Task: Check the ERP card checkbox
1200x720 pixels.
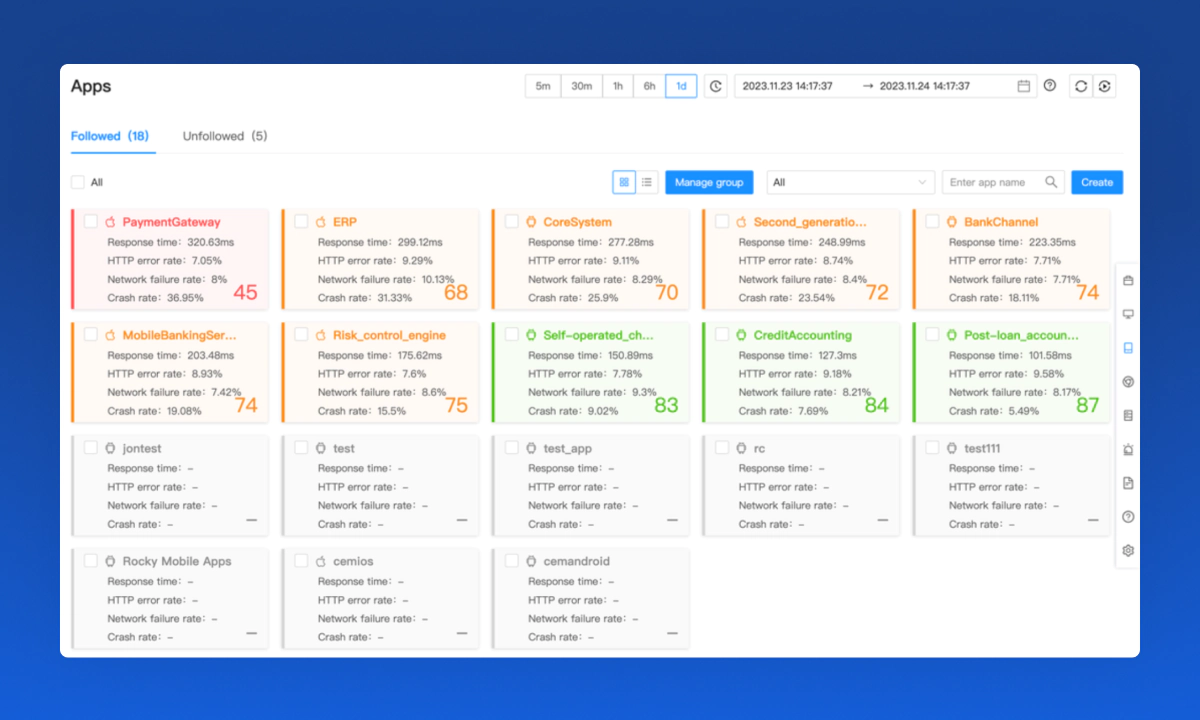Action: pyautogui.click(x=301, y=221)
